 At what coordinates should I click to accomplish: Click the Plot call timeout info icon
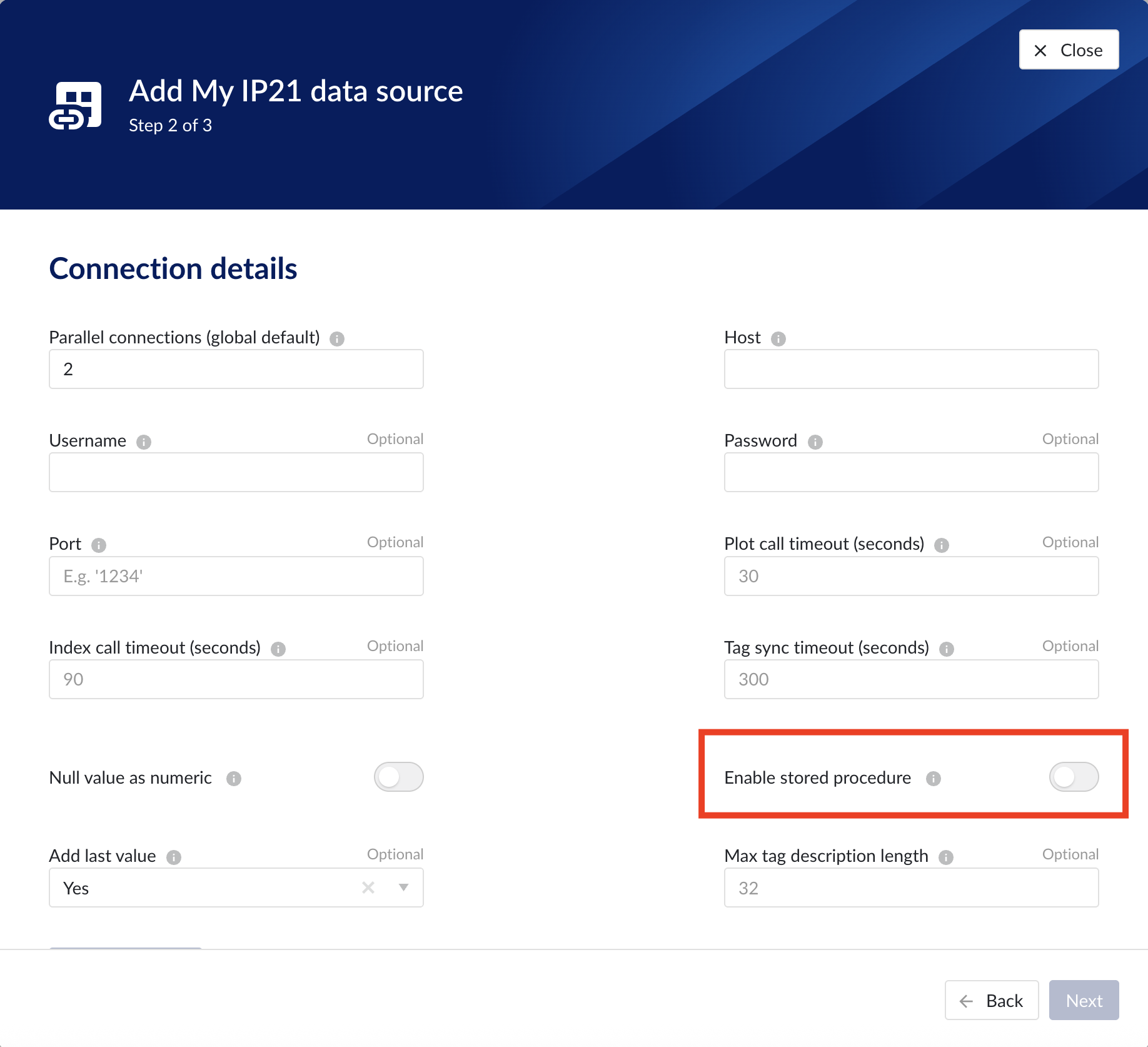942,545
